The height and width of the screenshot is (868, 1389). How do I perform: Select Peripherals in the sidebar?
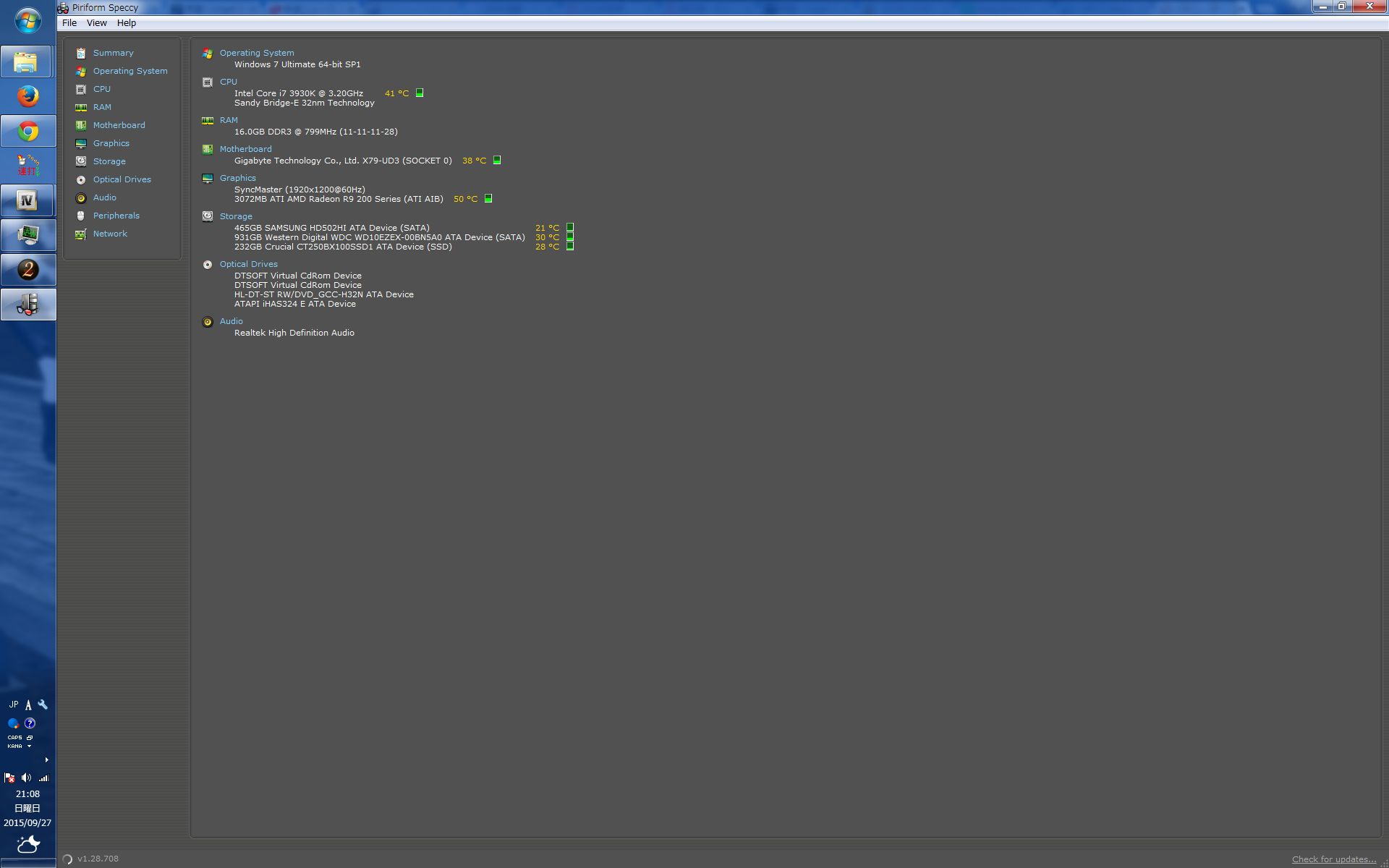coord(116,216)
